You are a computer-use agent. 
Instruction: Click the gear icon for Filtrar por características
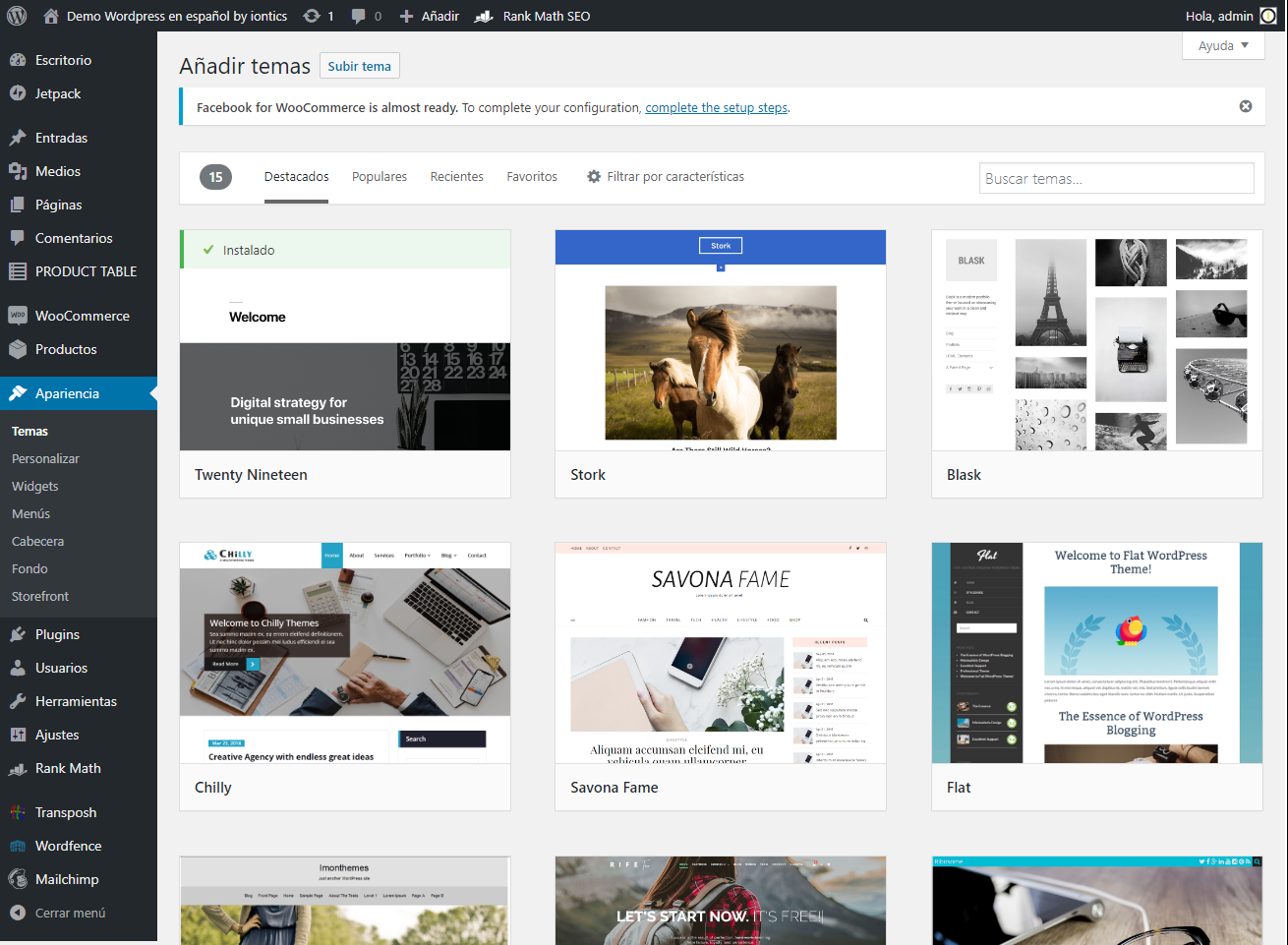(594, 177)
